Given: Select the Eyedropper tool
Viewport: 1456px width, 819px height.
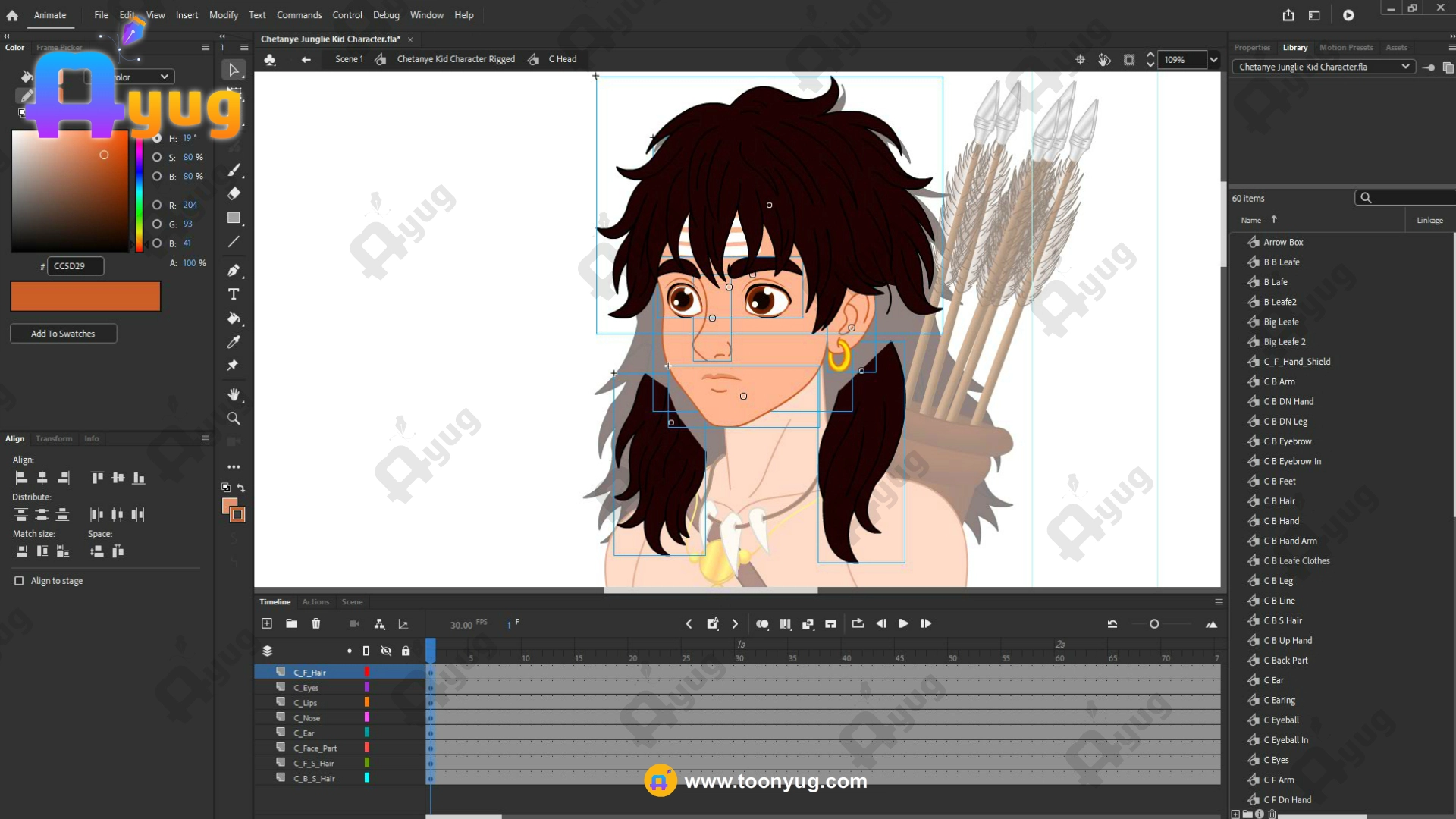Looking at the screenshot, I should click(234, 342).
